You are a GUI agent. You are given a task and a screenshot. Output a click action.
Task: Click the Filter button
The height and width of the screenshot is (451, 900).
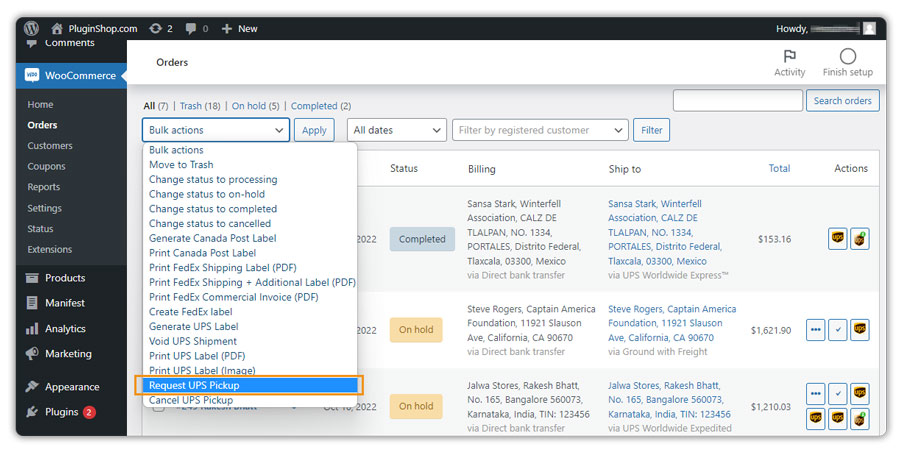tap(651, 130)
